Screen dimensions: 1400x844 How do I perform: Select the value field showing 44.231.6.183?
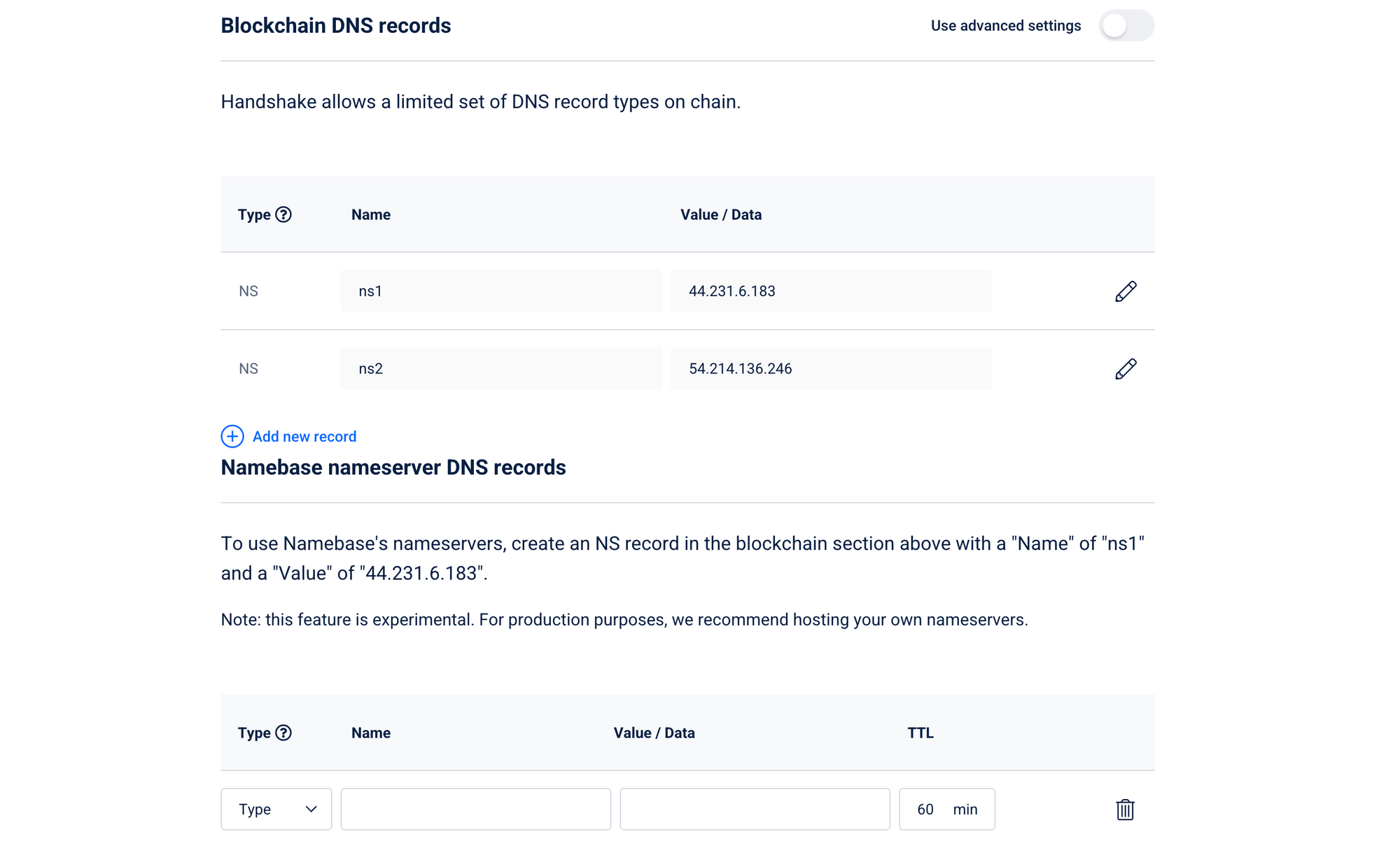pos(830,291)
